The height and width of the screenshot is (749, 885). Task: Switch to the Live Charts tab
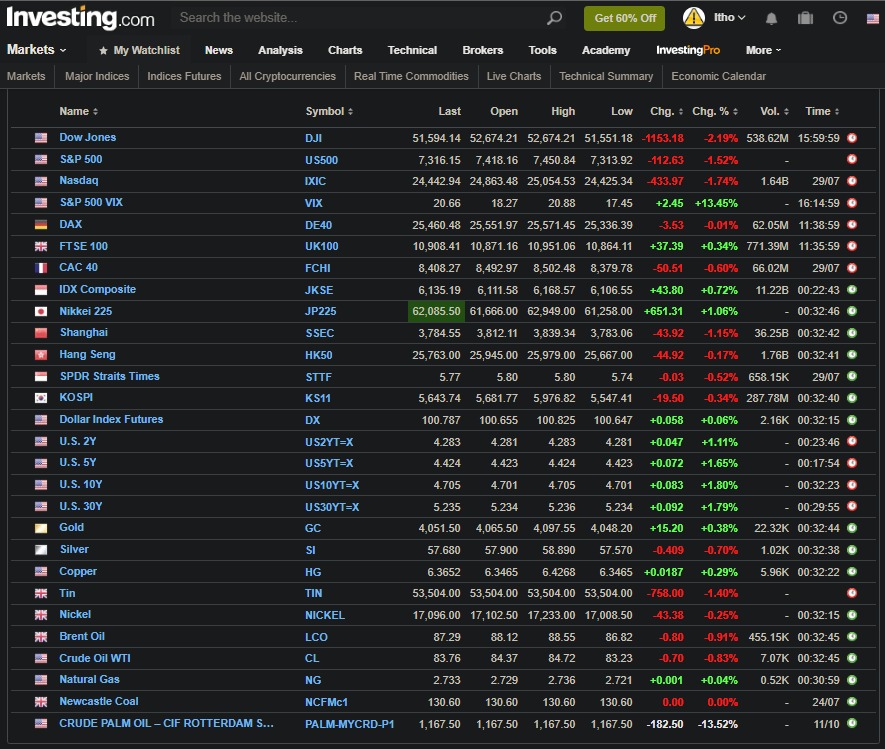[514, 76]
